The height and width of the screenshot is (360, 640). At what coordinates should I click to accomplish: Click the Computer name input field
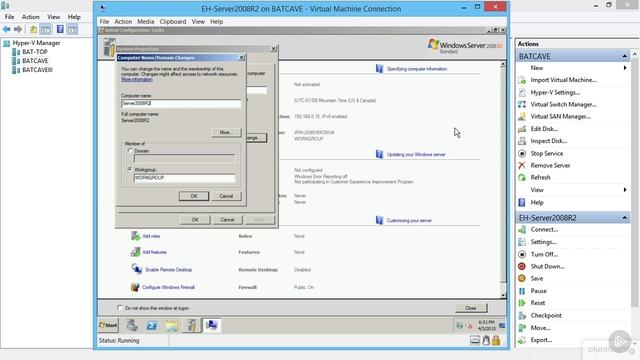181,104
